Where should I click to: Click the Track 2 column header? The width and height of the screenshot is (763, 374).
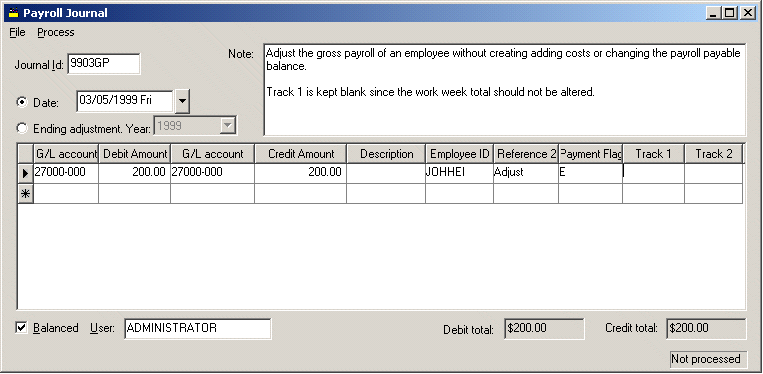point(714,154)
